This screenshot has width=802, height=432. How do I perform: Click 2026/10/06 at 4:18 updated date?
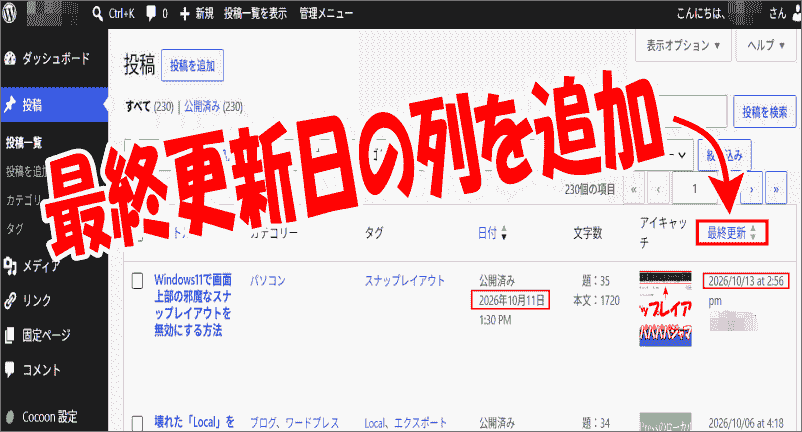coord(746,423)
